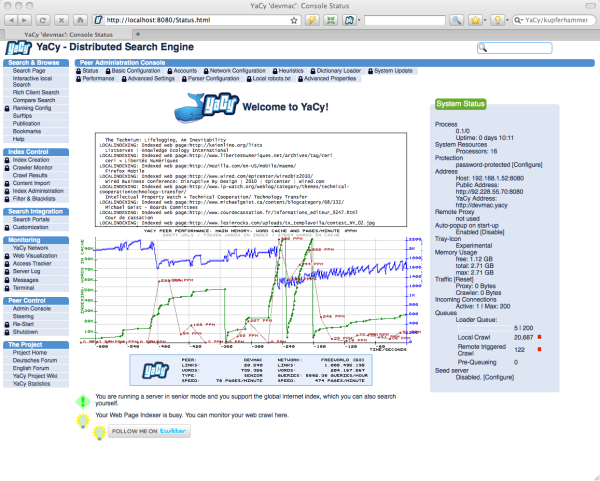Open the Basic Configuration tab
The width and height of the screenshot is (600, 481).
point(134,71)
